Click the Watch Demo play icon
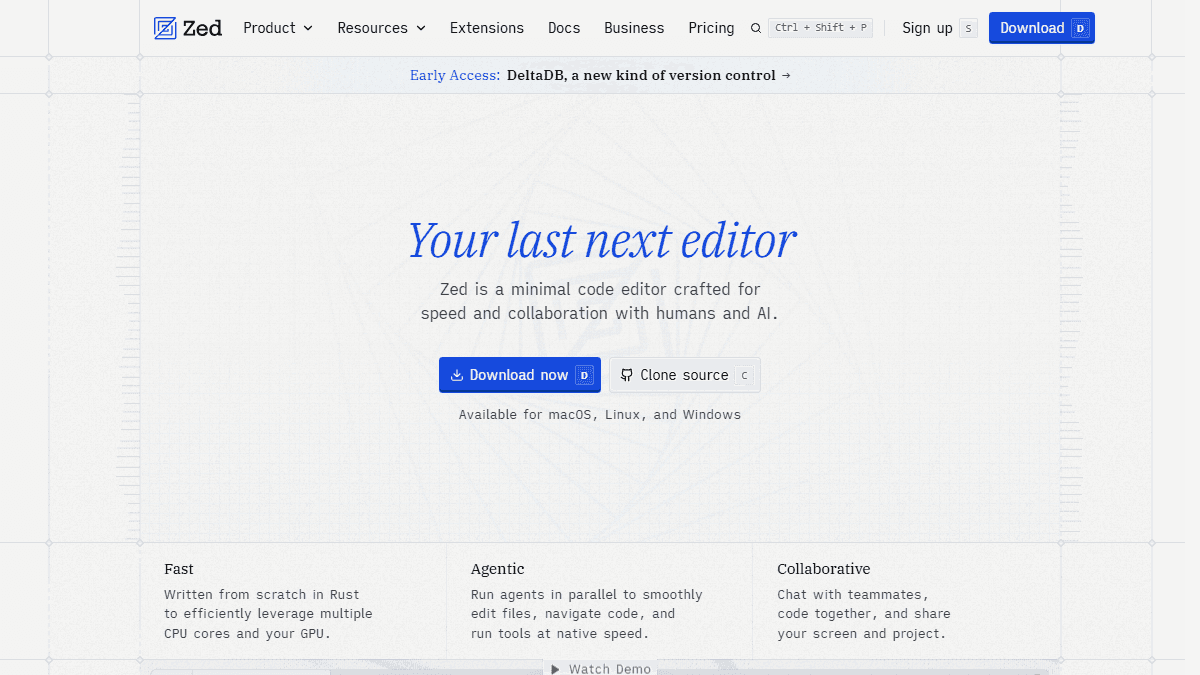Viewport: 1200px width, 675px height. (556, 669)
